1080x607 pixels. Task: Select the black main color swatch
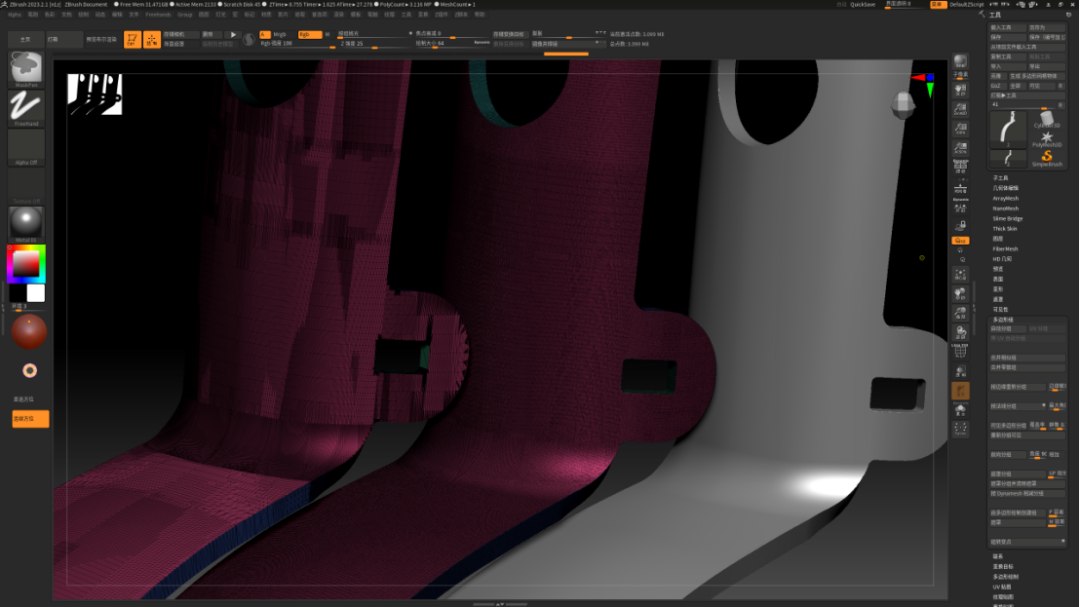tap(18, 294)
